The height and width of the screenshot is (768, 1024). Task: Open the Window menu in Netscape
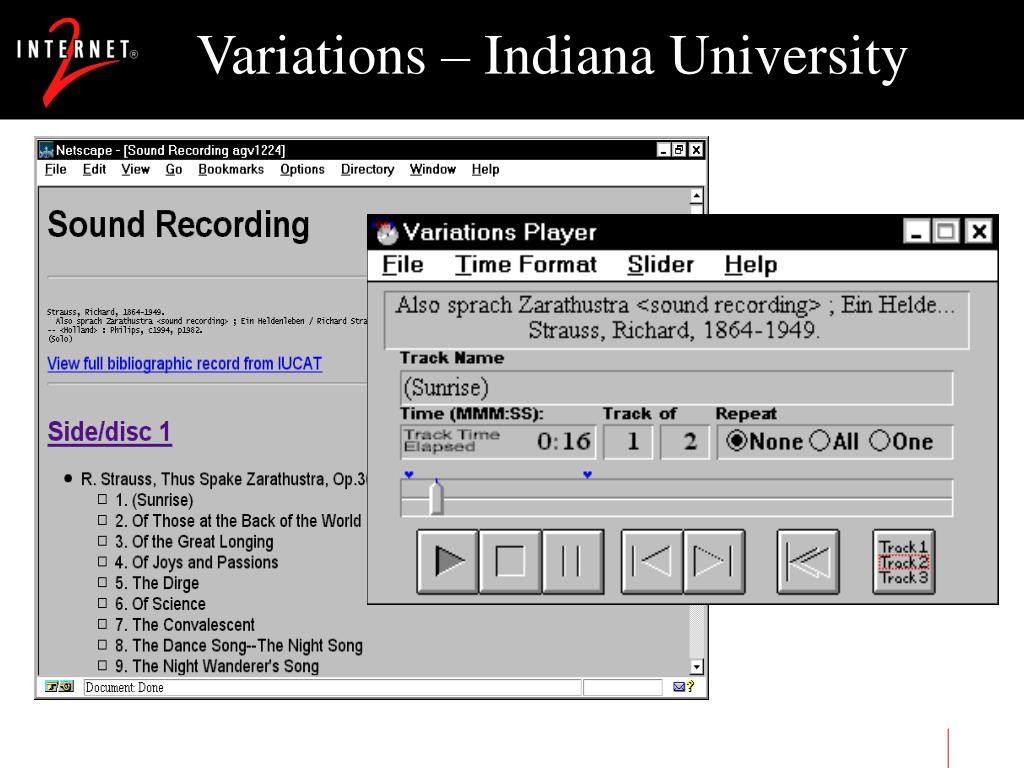[x=433, y=170]
